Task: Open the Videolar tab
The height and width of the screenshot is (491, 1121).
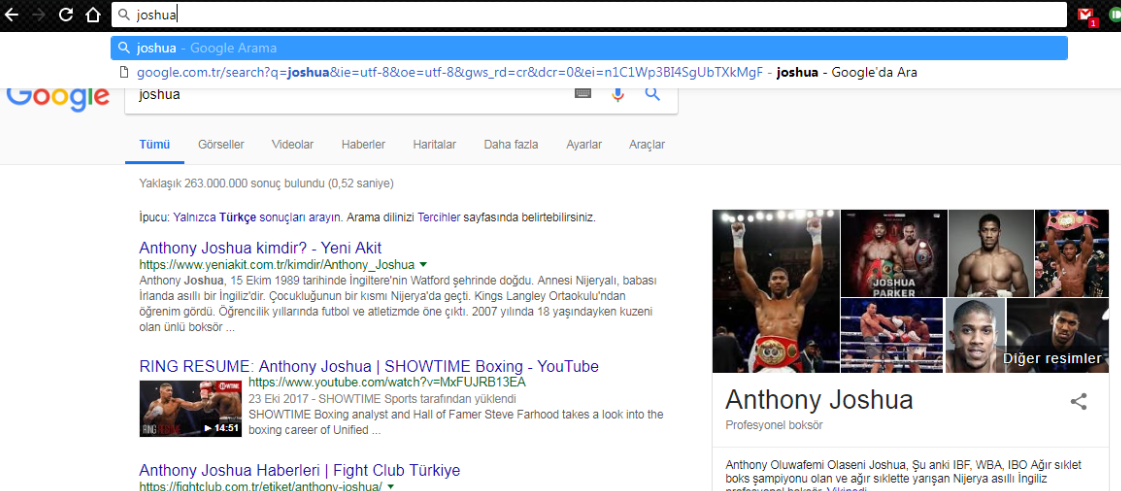Action: 292,144
